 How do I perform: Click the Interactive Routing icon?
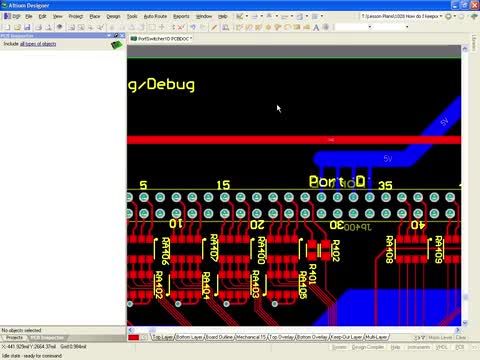point(239,27)
